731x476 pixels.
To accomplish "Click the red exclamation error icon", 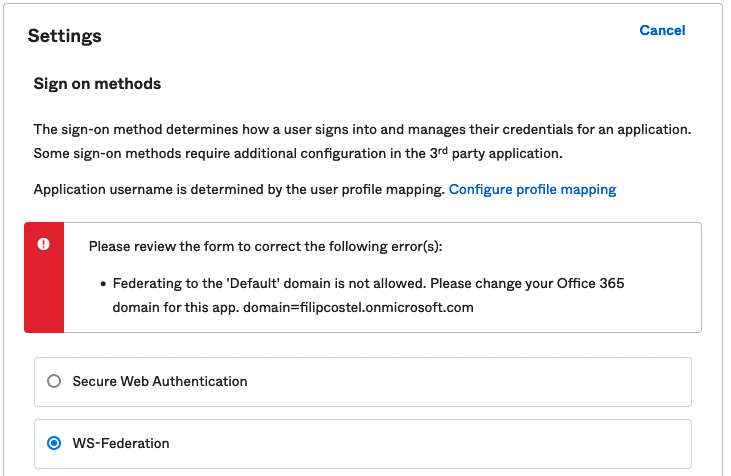I will point(43,244).
